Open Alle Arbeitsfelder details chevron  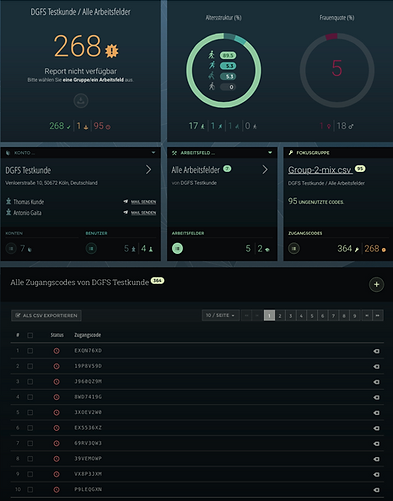265,170
